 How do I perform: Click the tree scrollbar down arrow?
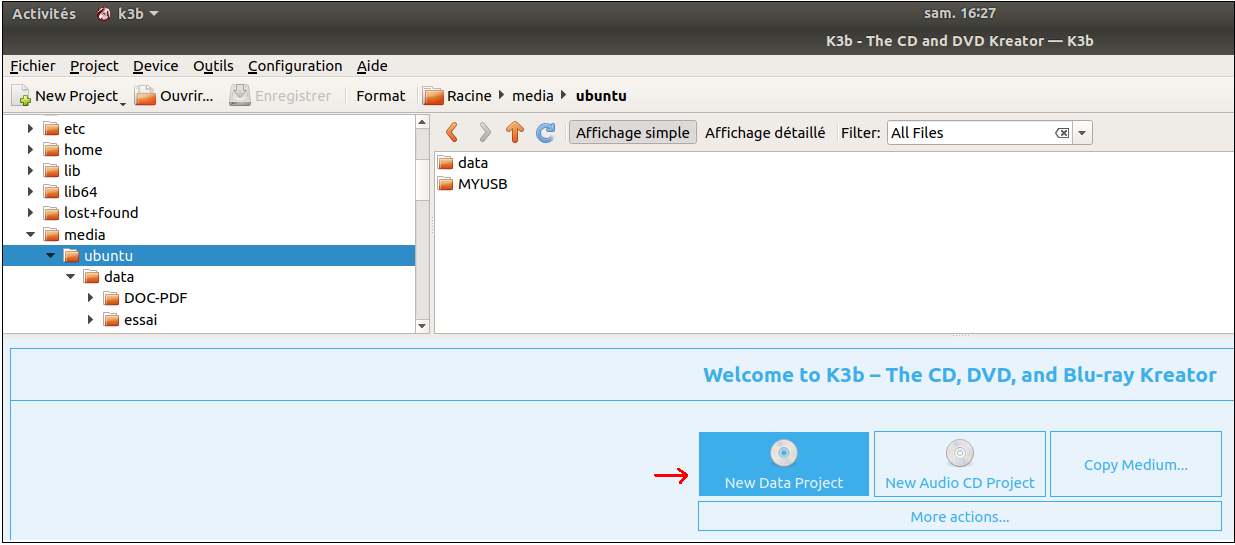pyautogui.click(x=422, y=325)
